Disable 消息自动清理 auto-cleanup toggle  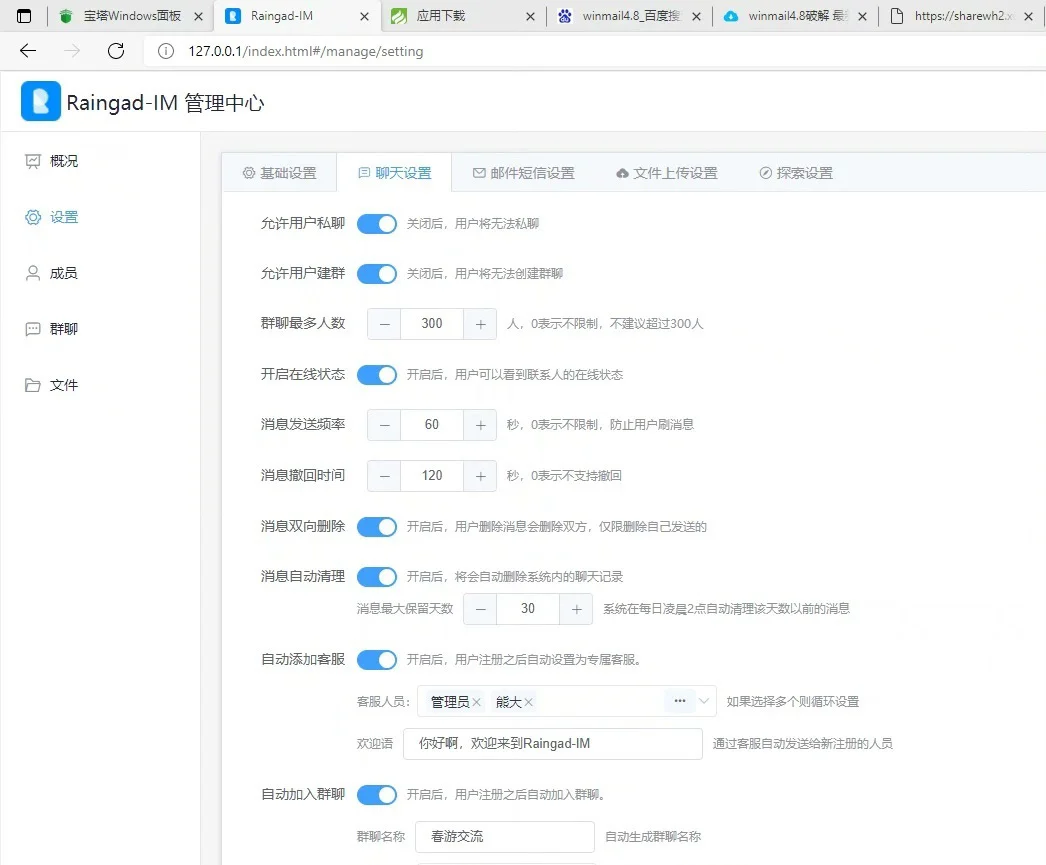pyautogui.click(x=377, y=576)
